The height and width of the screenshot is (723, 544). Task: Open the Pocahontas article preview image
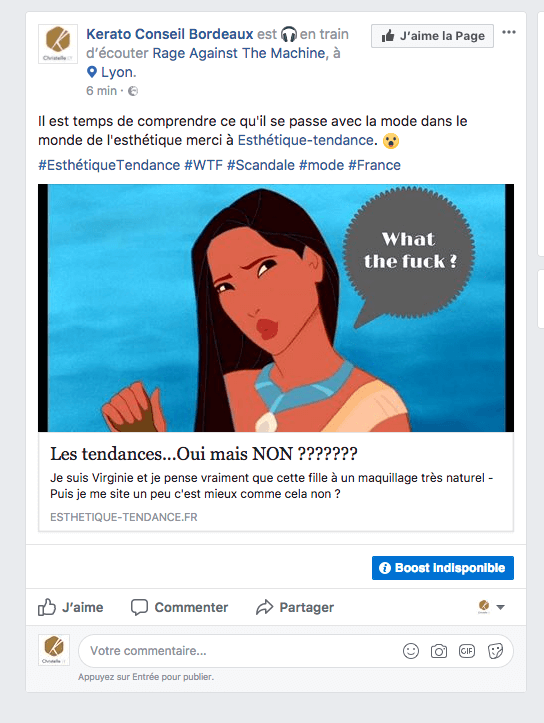coord(276,308)
